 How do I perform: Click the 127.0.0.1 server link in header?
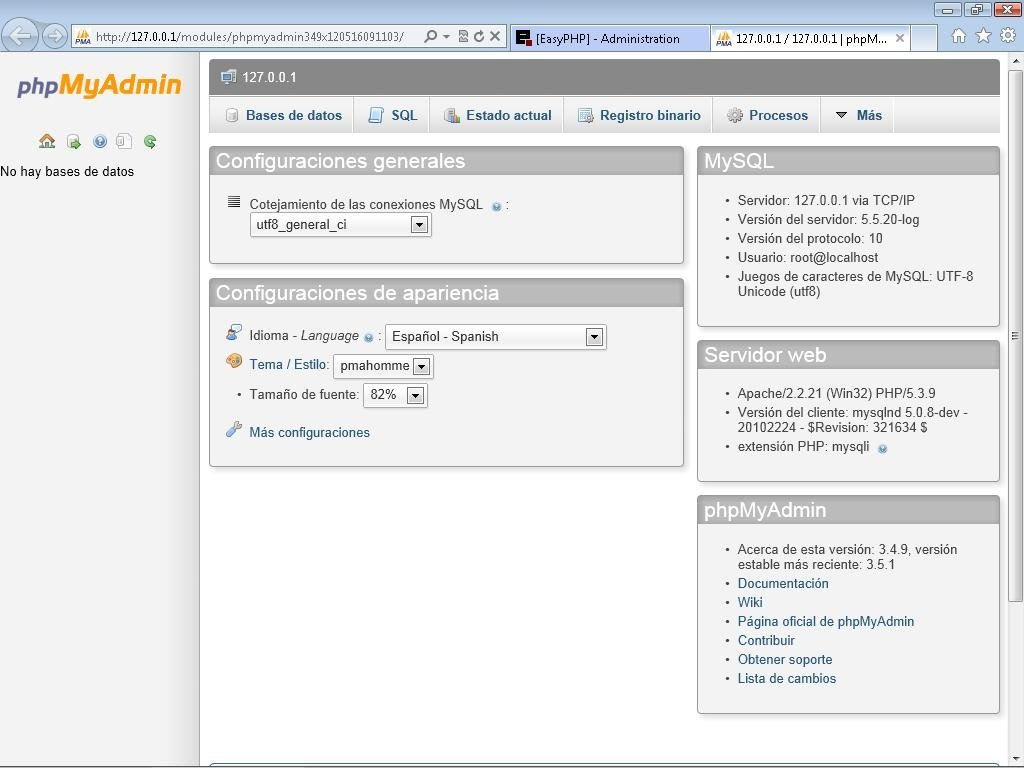click(269, 77)
